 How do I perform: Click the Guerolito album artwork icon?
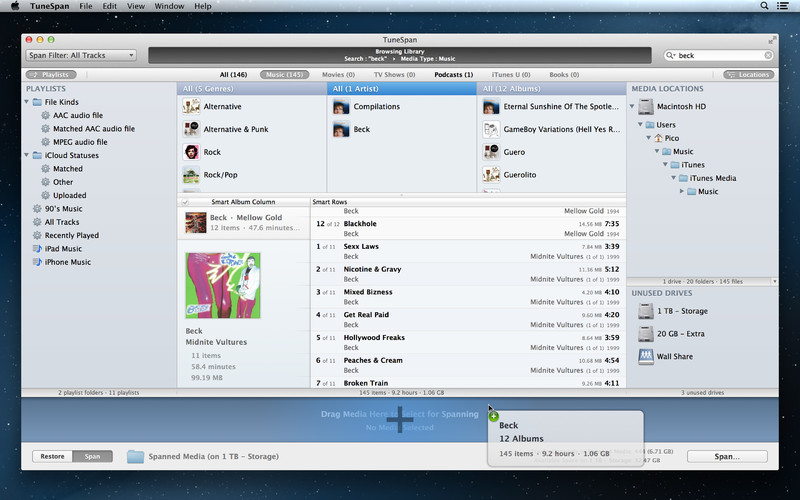coord(491,175)
